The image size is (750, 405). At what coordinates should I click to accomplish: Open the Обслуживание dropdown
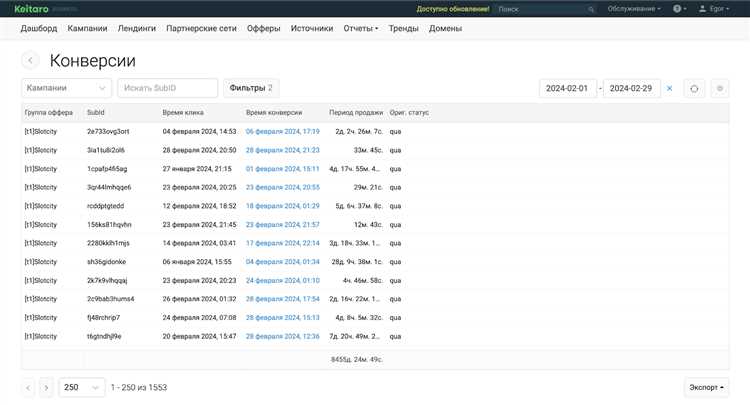(634, 9)
